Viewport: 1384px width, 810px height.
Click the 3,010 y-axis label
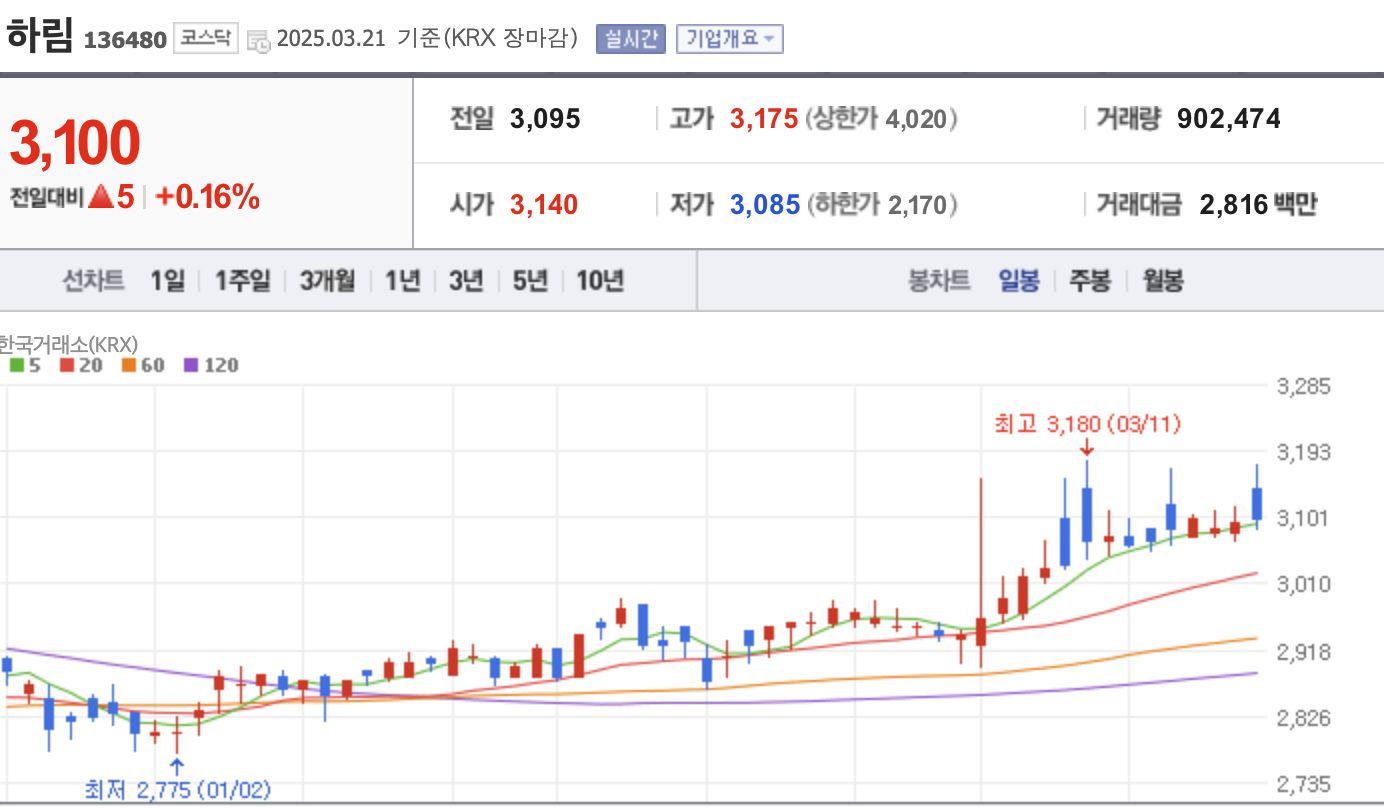[x=1304, y=583]
